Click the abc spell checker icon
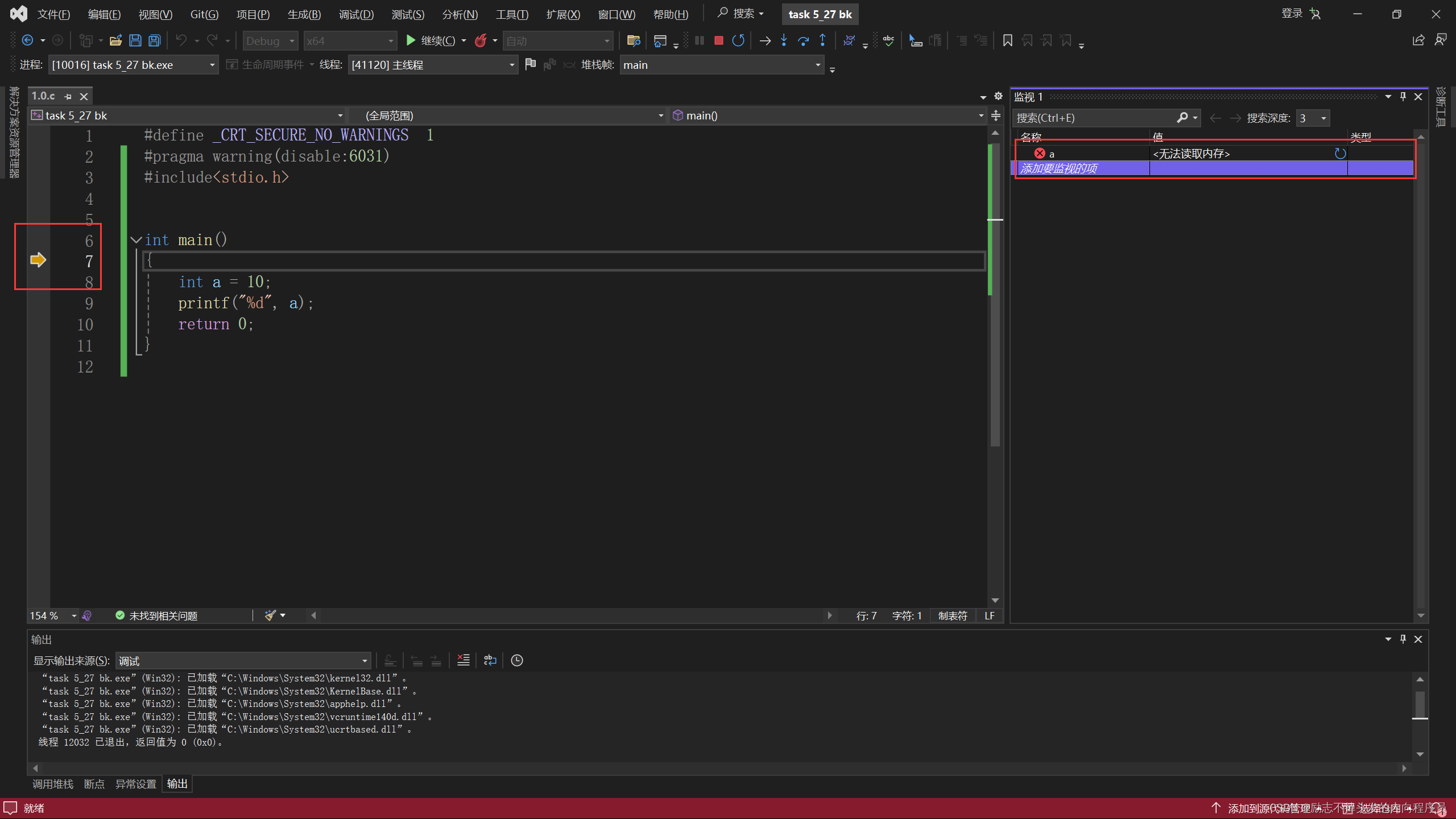Viewport: 1456px width, 819px height. [x=888, y=40]
